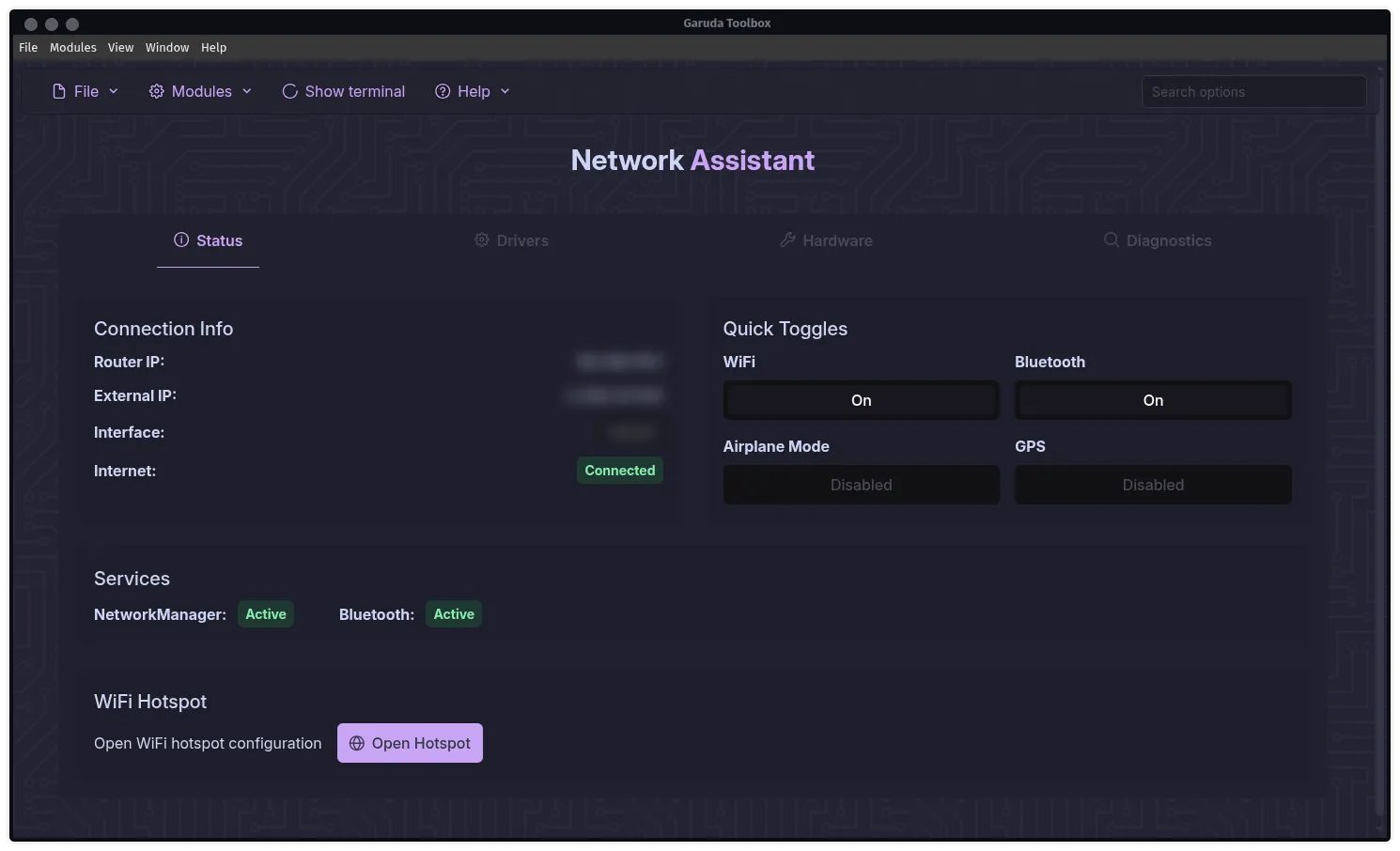Click the Diagnostics magnifier icon
Screen dimensions: 1400x851
coord(1112,240)
